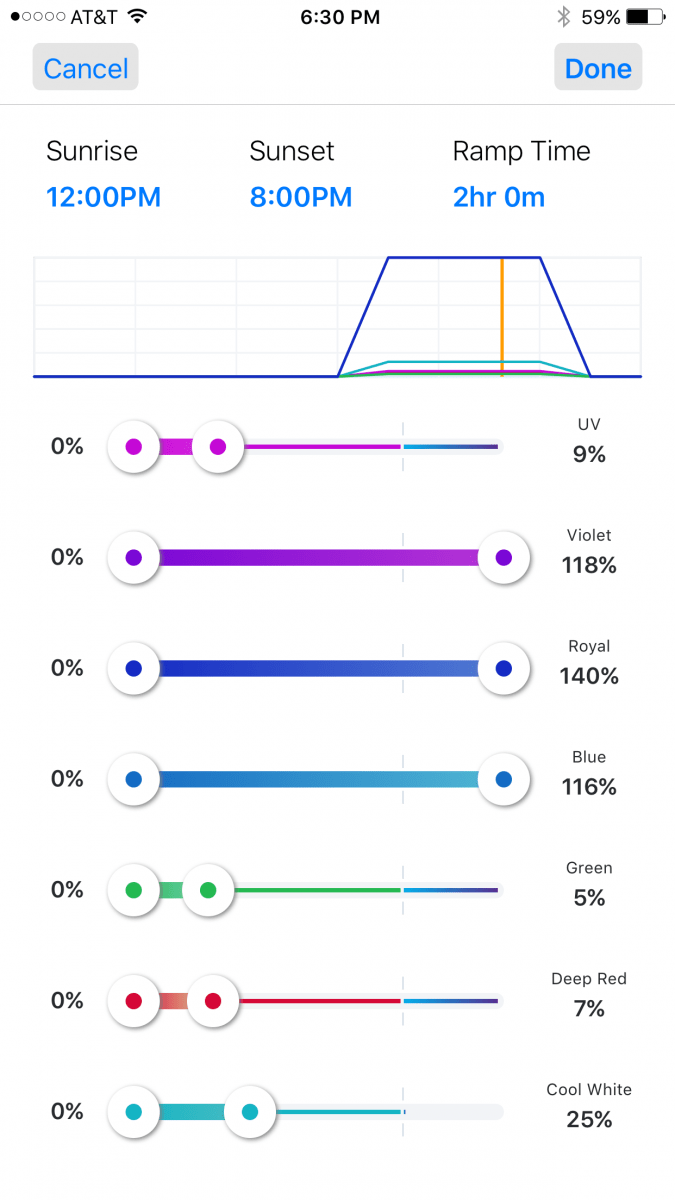Select the UV slider right handle
675x1200 pixels.
[x=218, y=447]
